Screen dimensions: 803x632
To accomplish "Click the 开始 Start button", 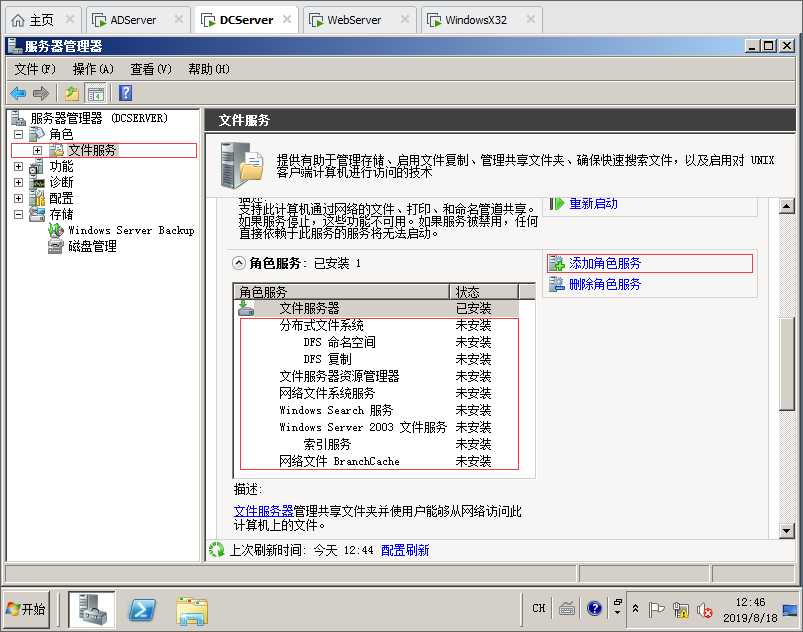I will pyautogui.click(x=27, y=609).
